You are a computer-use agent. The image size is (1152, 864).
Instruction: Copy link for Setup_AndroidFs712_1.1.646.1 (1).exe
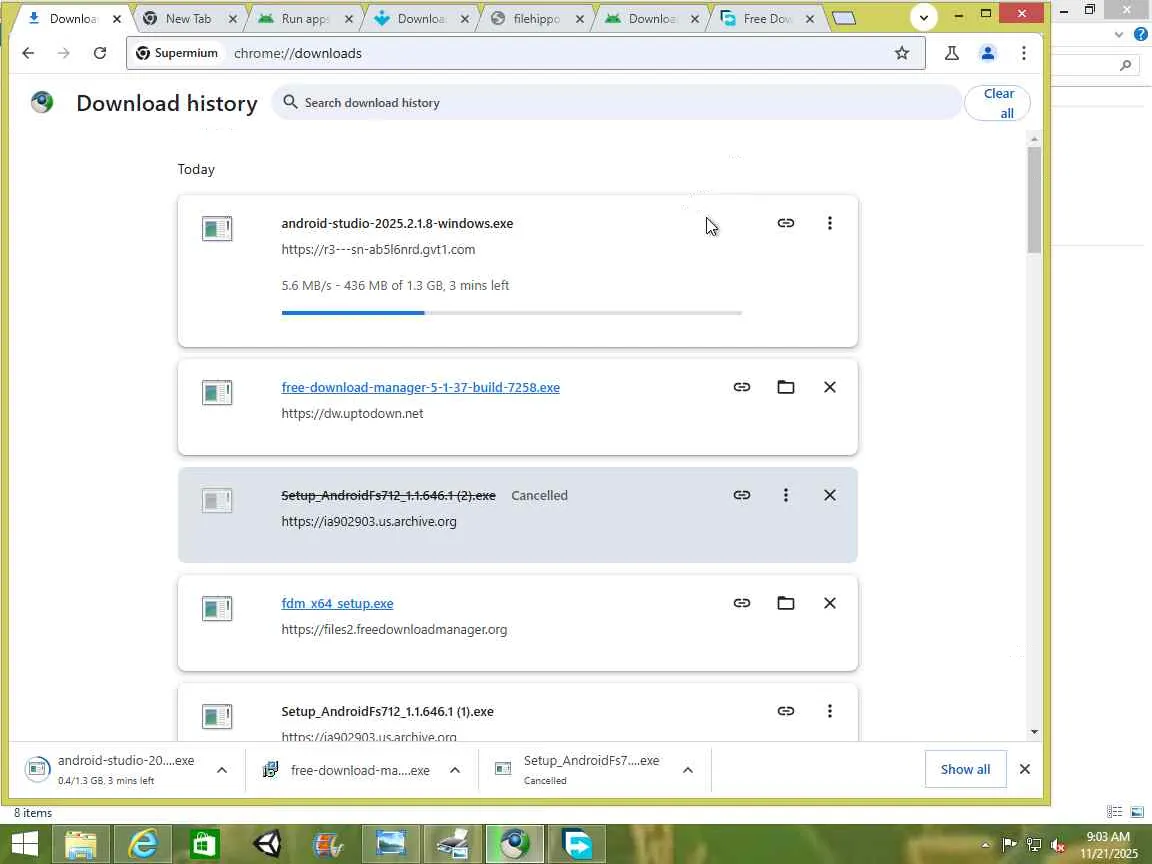click(785, 710)
